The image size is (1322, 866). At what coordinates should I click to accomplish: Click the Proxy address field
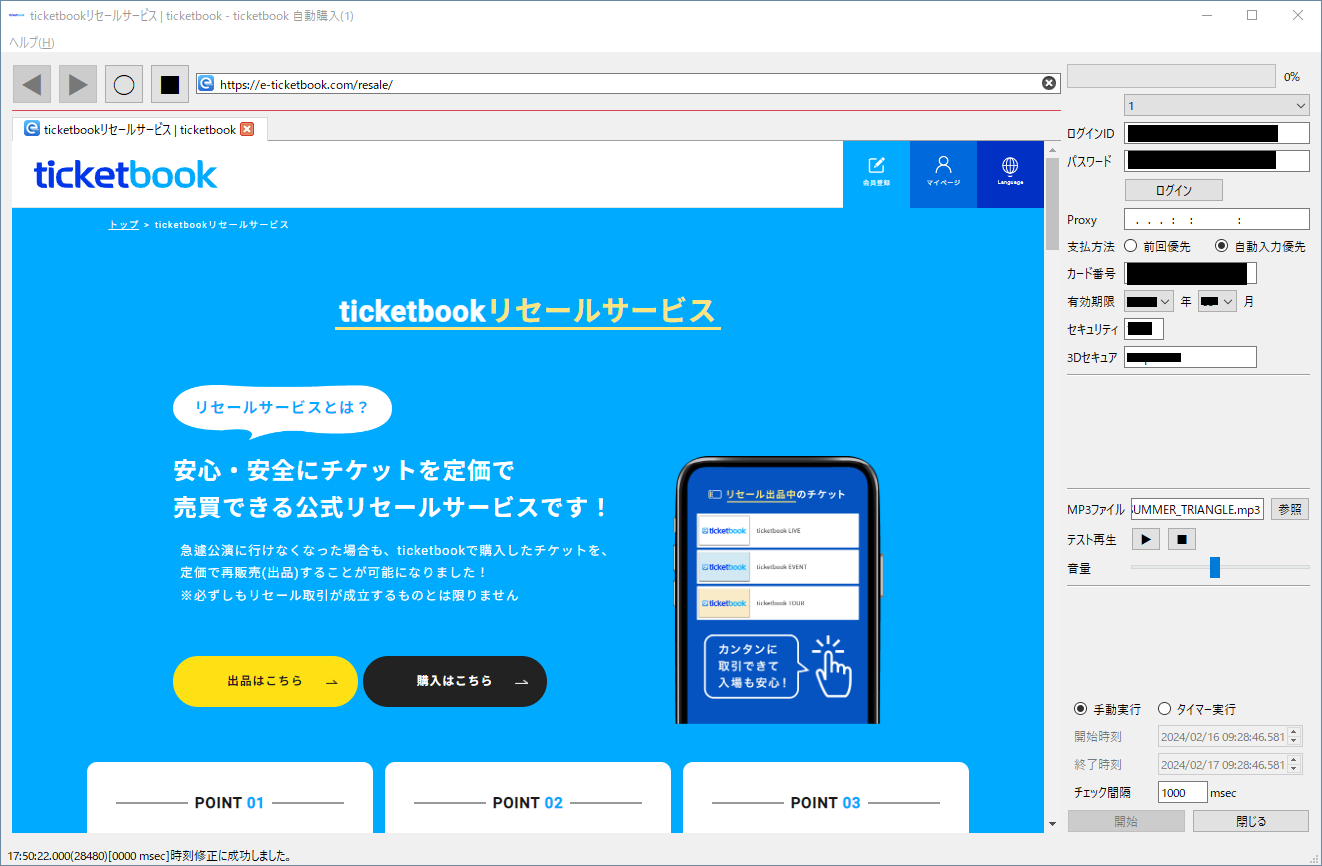[1217, 219]
